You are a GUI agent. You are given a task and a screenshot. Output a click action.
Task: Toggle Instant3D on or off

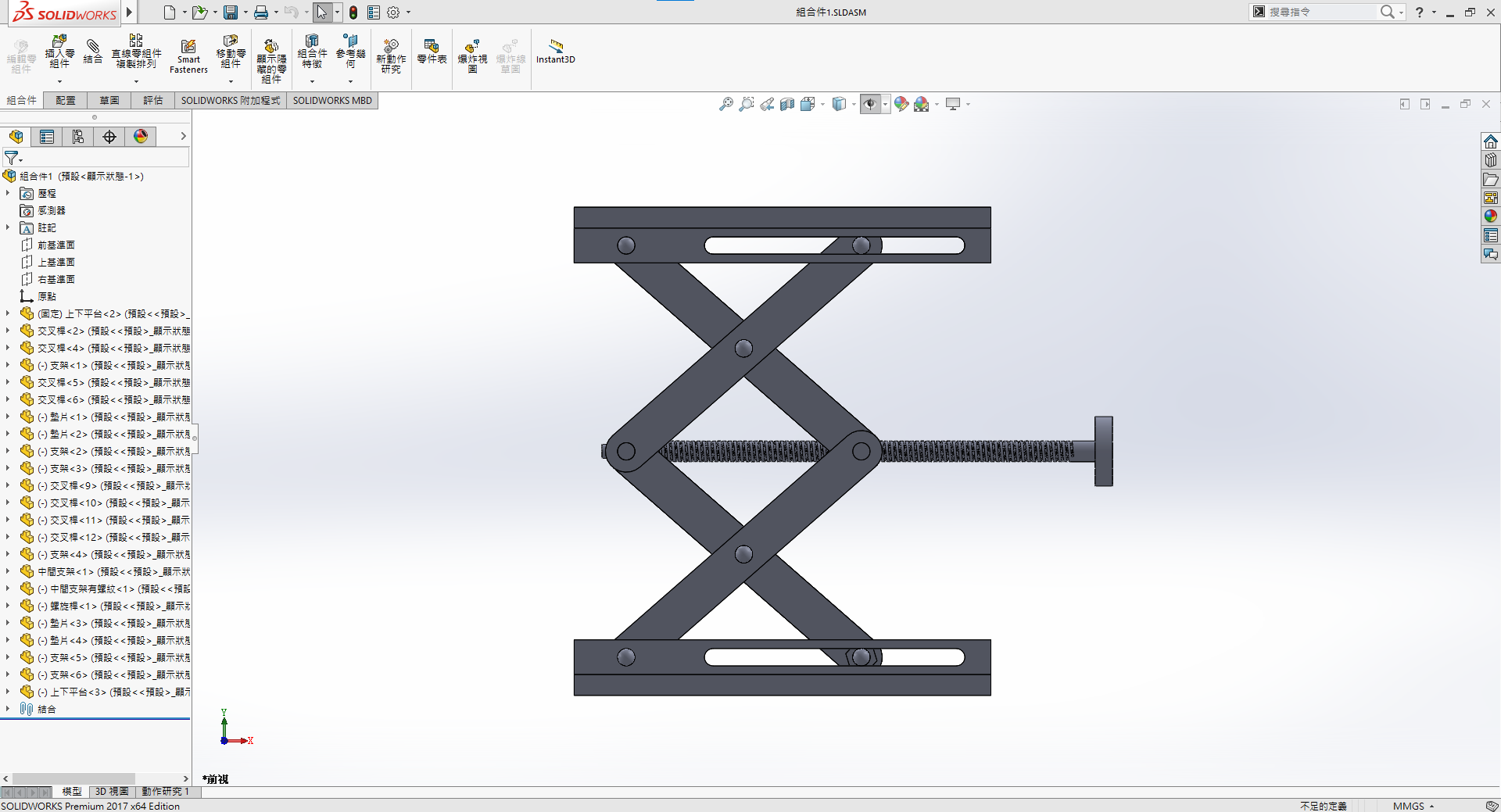[555, 51]
